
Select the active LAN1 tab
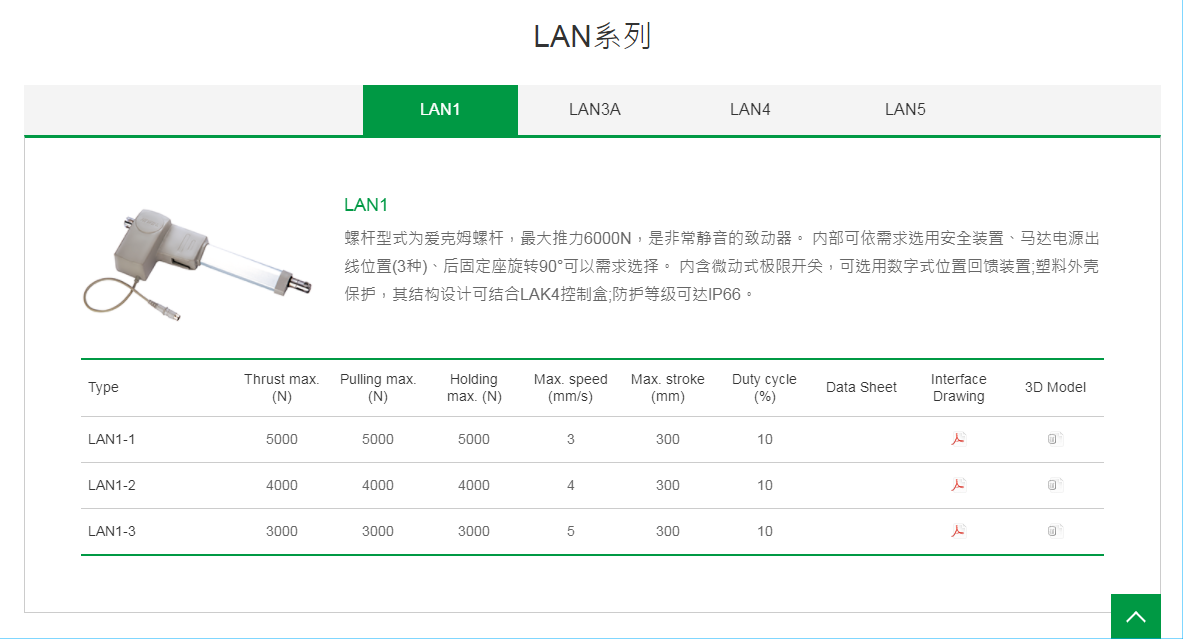pyautogui.click(x=440, y=110)
